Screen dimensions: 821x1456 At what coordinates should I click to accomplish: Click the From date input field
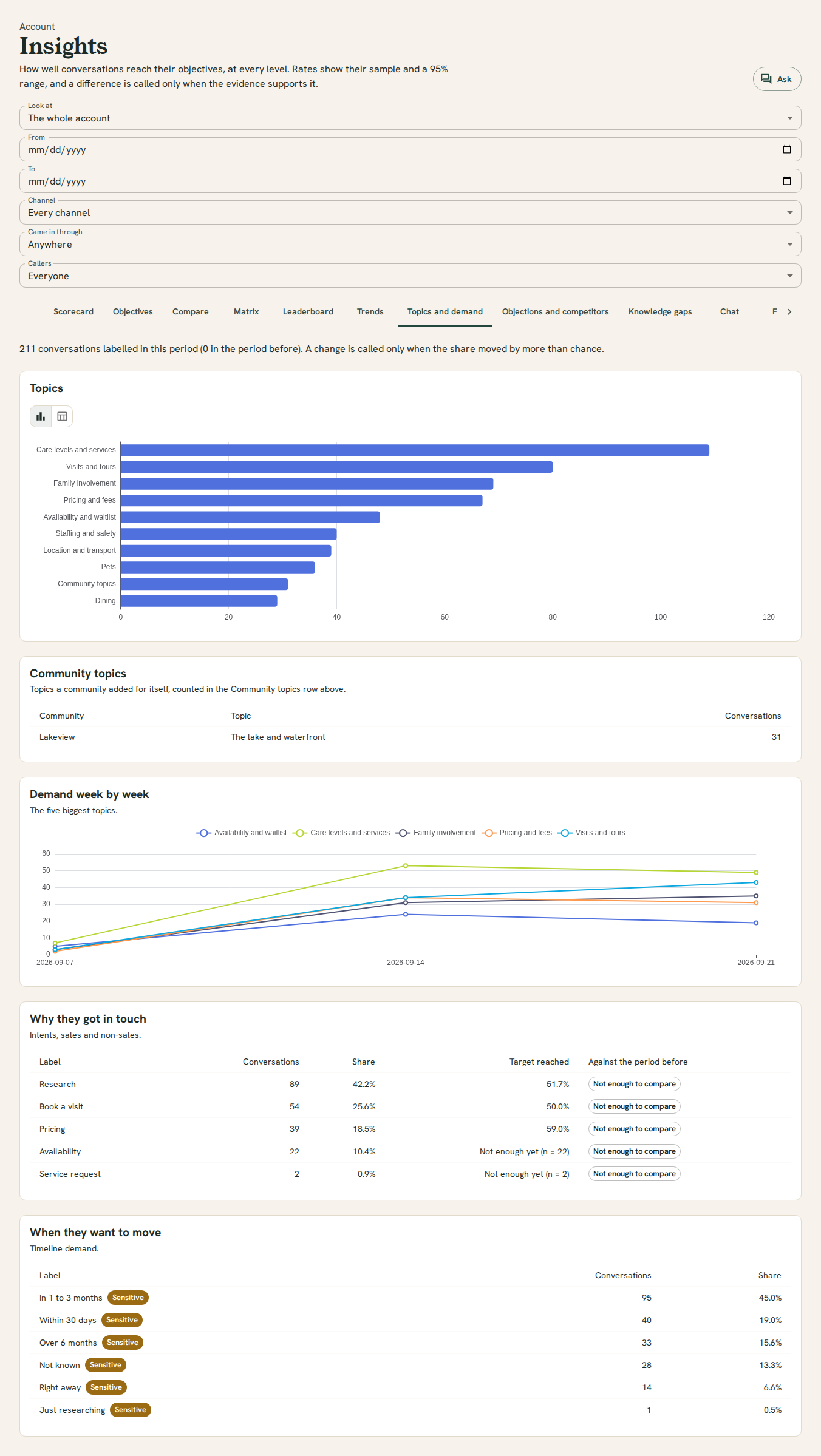410,149
